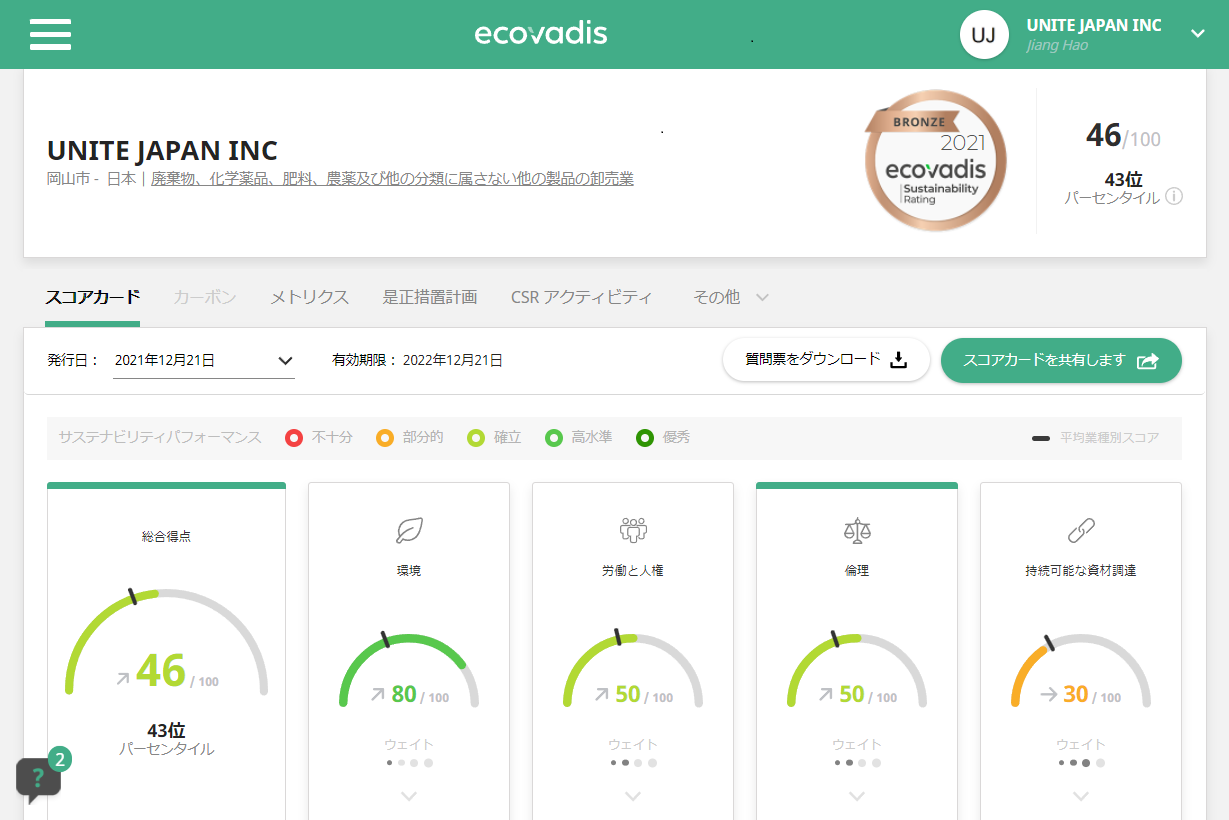Click the 持続可能な資材調達 weight dots indicator
1229x820 pixels.
pos(1081,763)
